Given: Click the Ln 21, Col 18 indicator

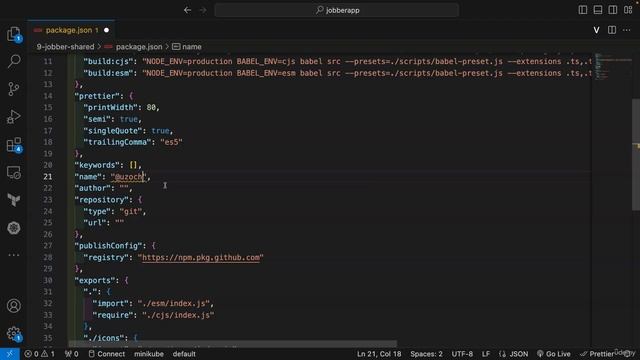Looking at the screenshot, I should pyautogui.click(x=379, y=354).
